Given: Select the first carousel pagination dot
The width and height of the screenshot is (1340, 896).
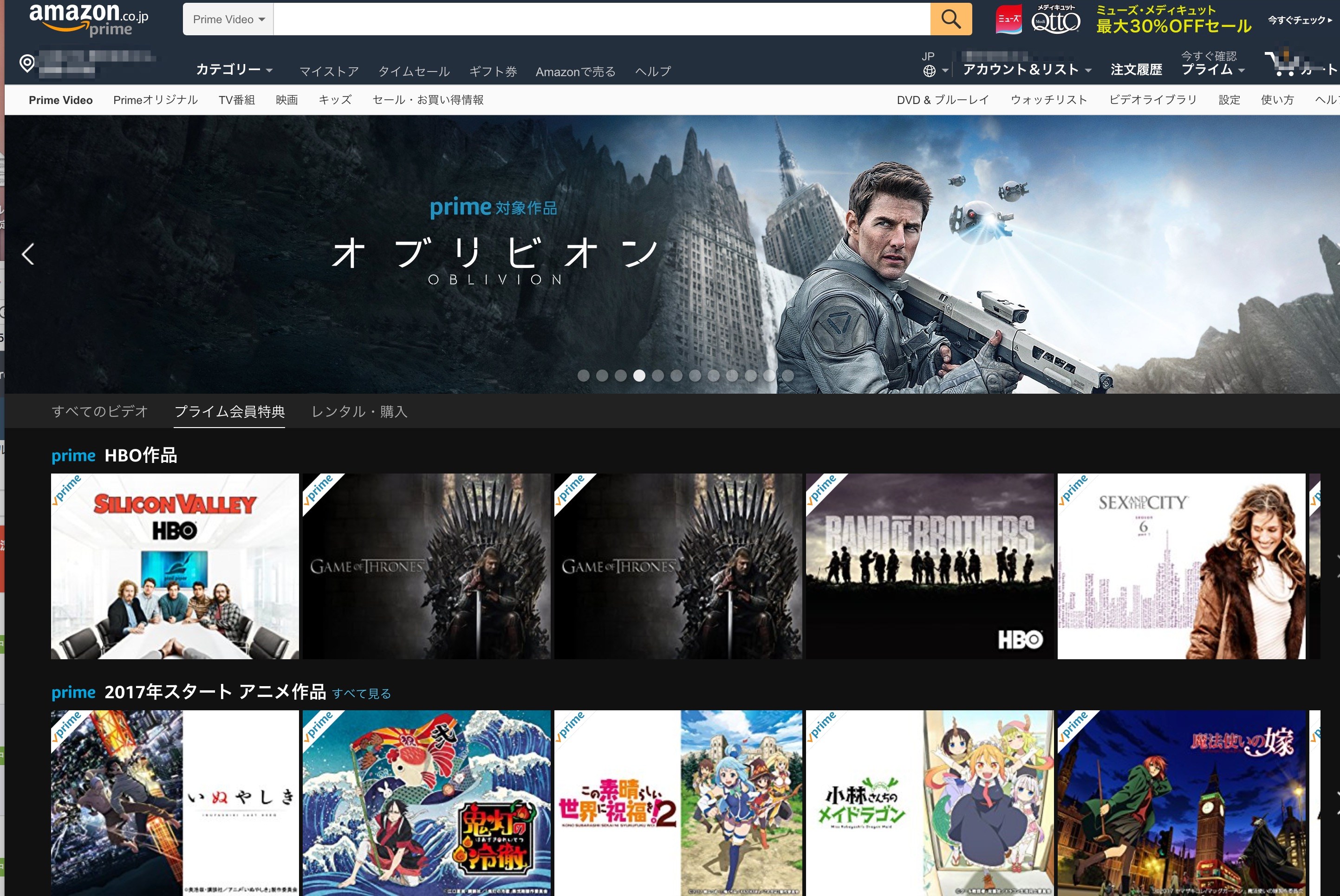Looking at the screenshot, I should [584, 376].
